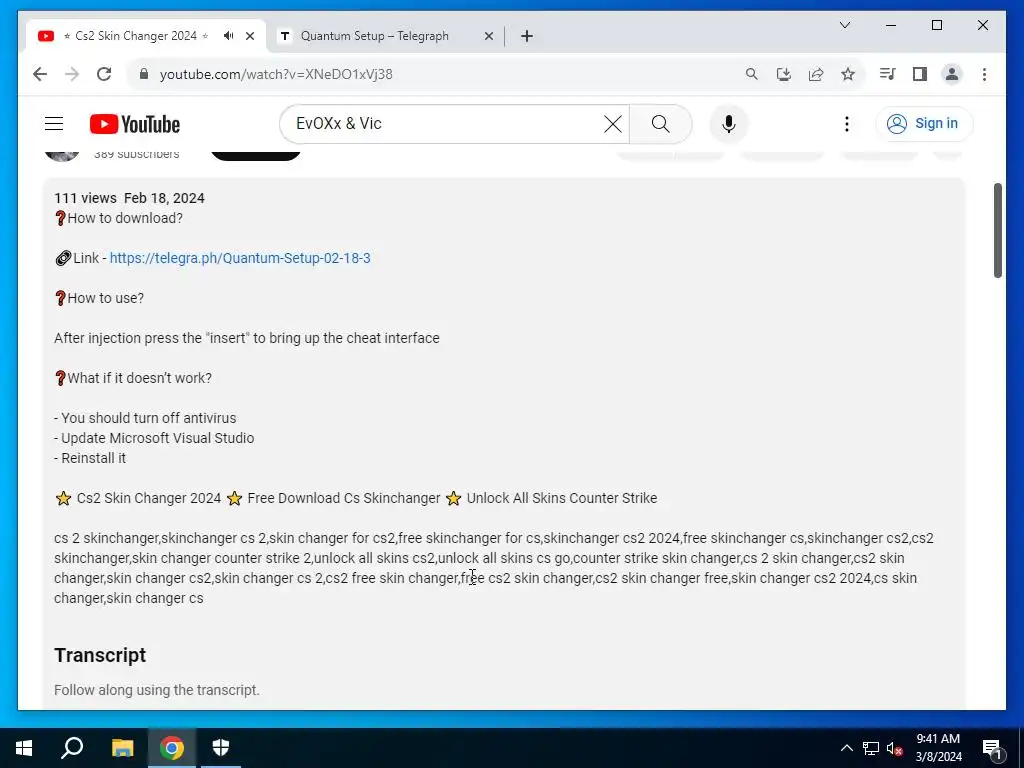Go to the YouTube home logo

pos(135,124)
